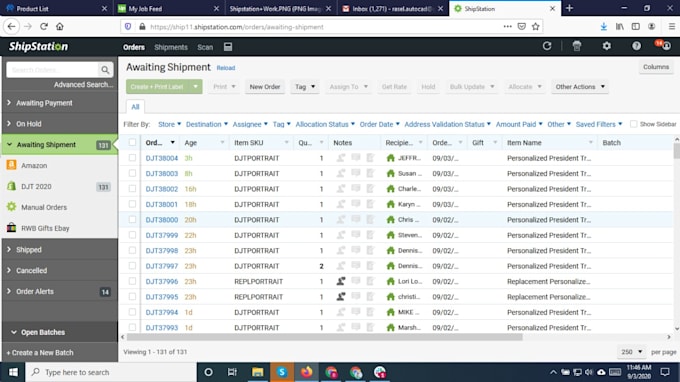Select the DJT 2020 store icon
The height and width of the screenshot is (382, 680).
(x=12, y=186)
